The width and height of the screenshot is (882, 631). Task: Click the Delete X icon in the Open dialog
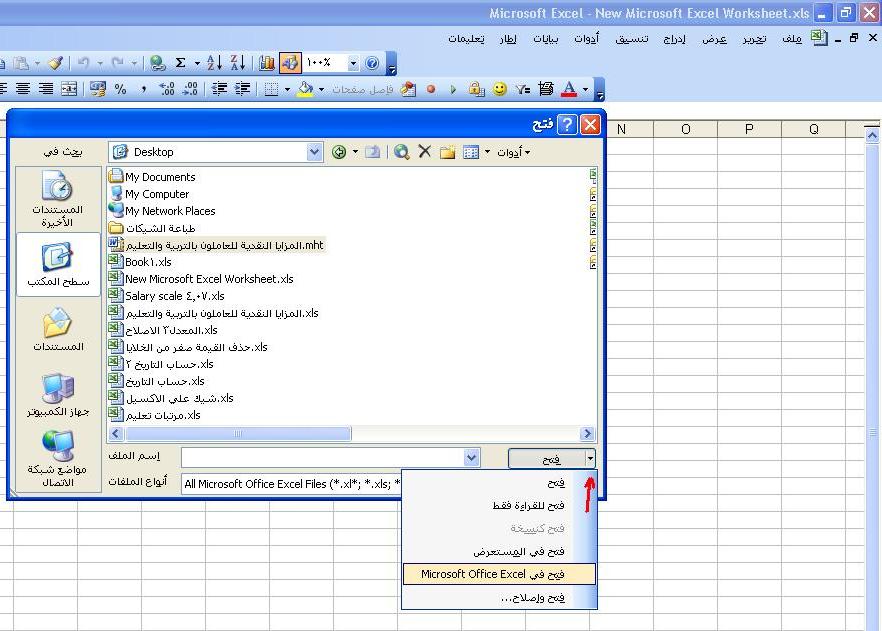click(425, 151)
